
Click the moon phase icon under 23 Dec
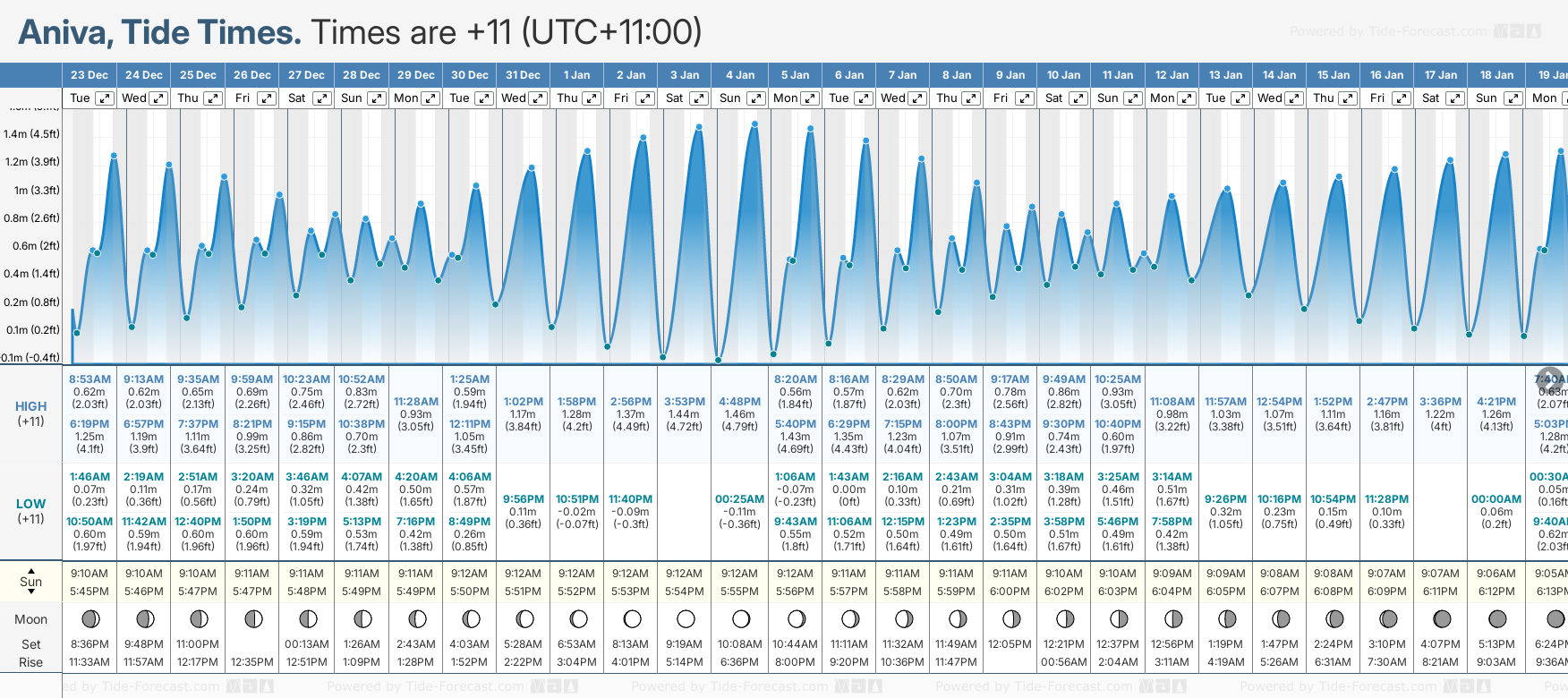coord(89,618)
